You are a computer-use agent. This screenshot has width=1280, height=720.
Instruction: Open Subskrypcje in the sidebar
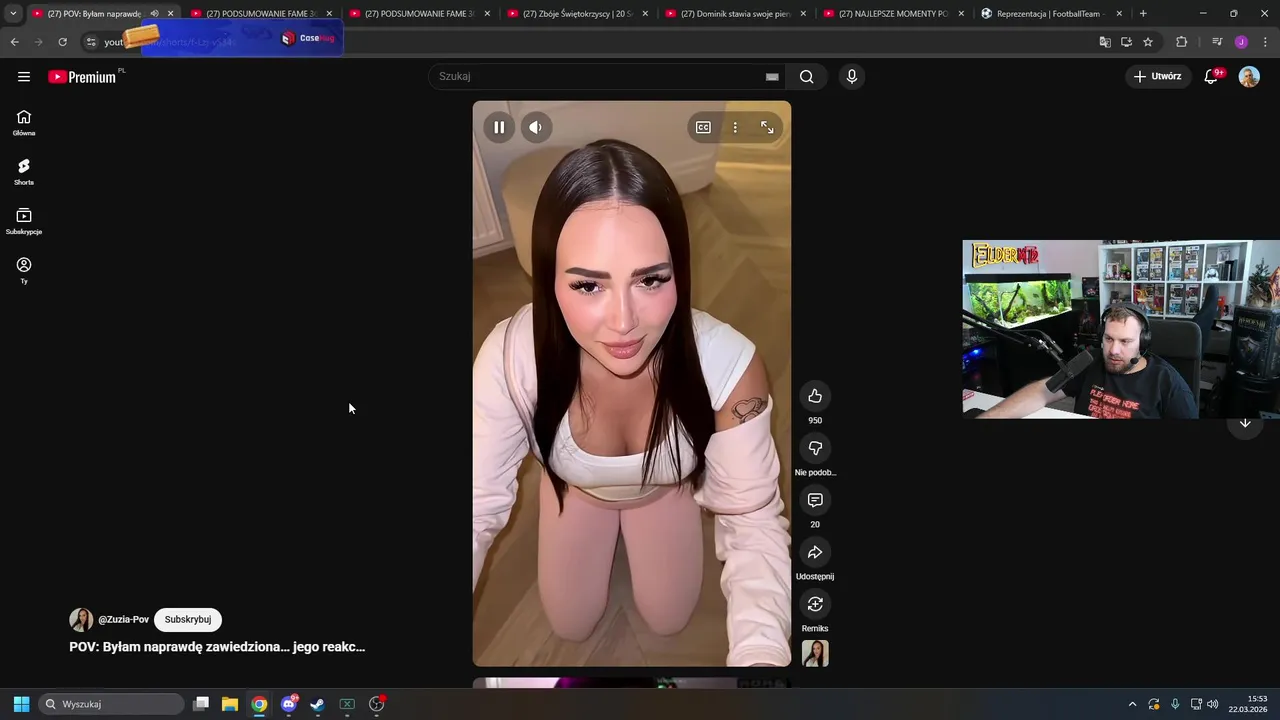click(x=24, y=221)
